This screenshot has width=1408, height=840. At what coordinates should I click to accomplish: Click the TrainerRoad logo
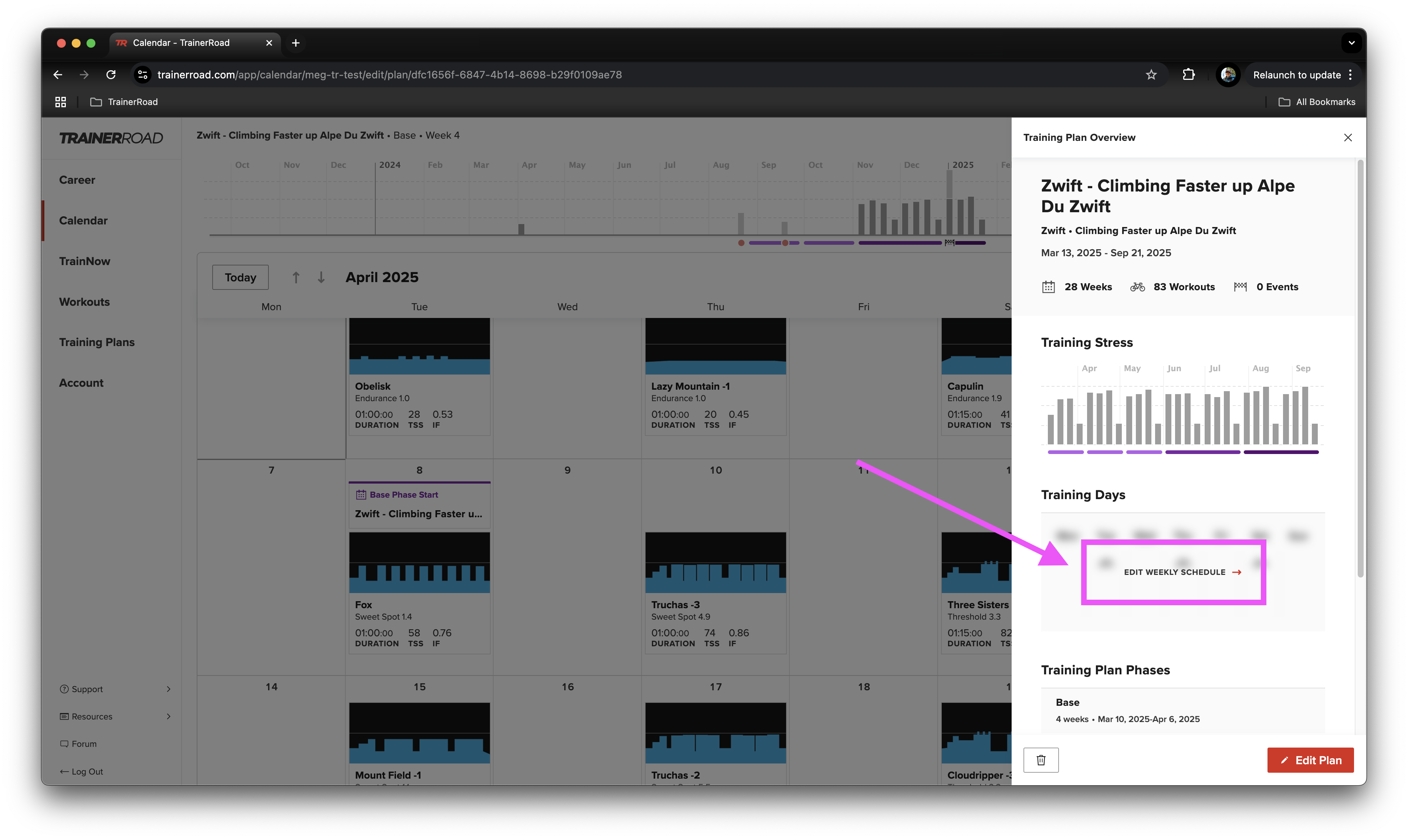click(111, 138)
